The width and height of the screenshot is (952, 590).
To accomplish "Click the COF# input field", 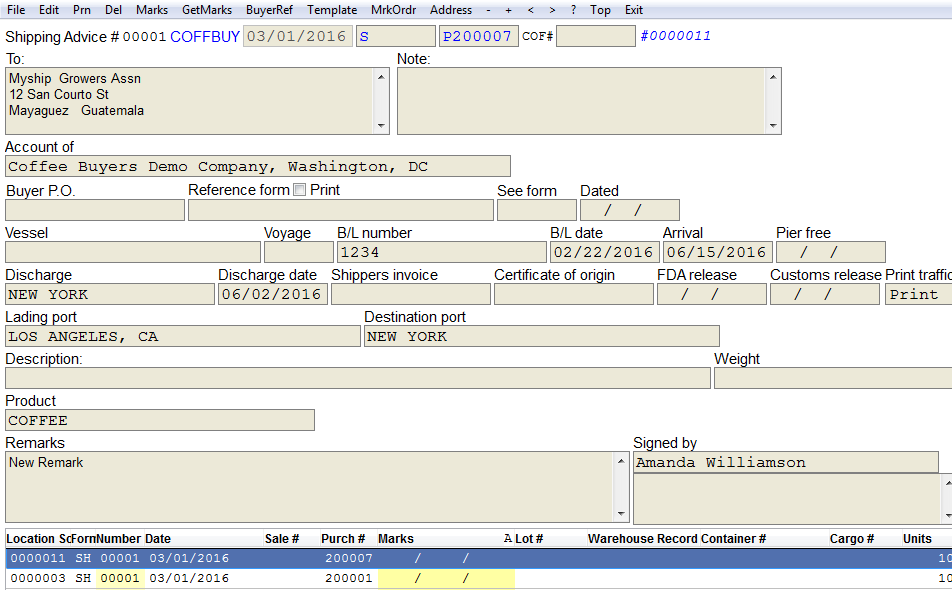I will click(596, 36).
